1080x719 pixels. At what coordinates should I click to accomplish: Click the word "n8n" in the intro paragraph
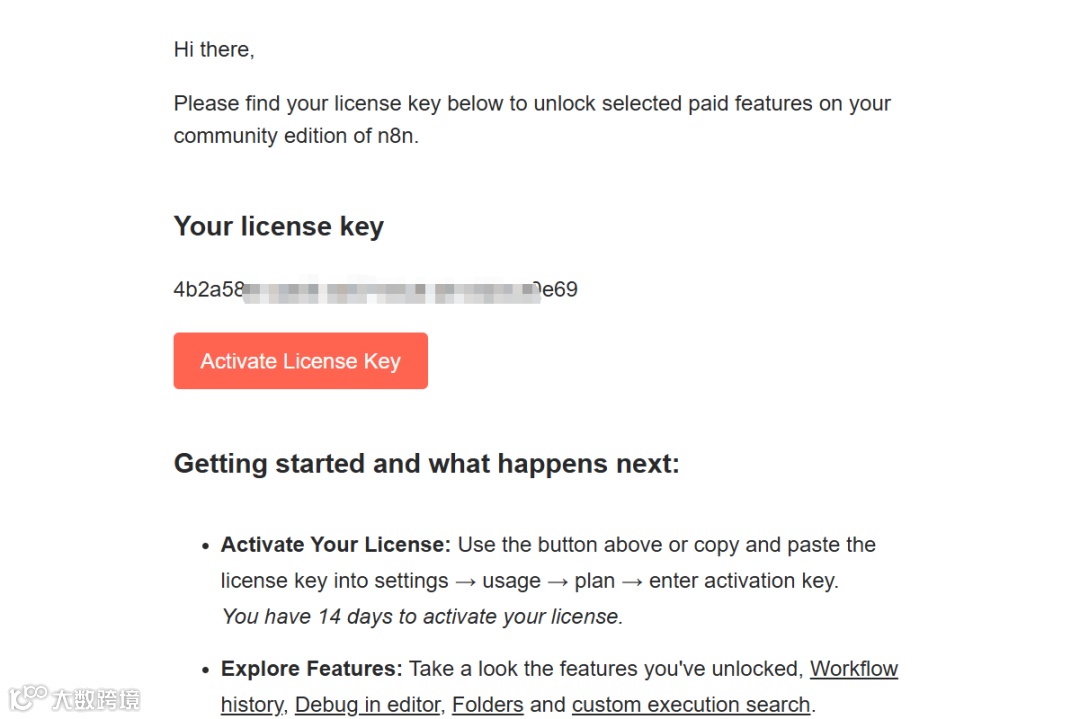click(x=396, y=136)
